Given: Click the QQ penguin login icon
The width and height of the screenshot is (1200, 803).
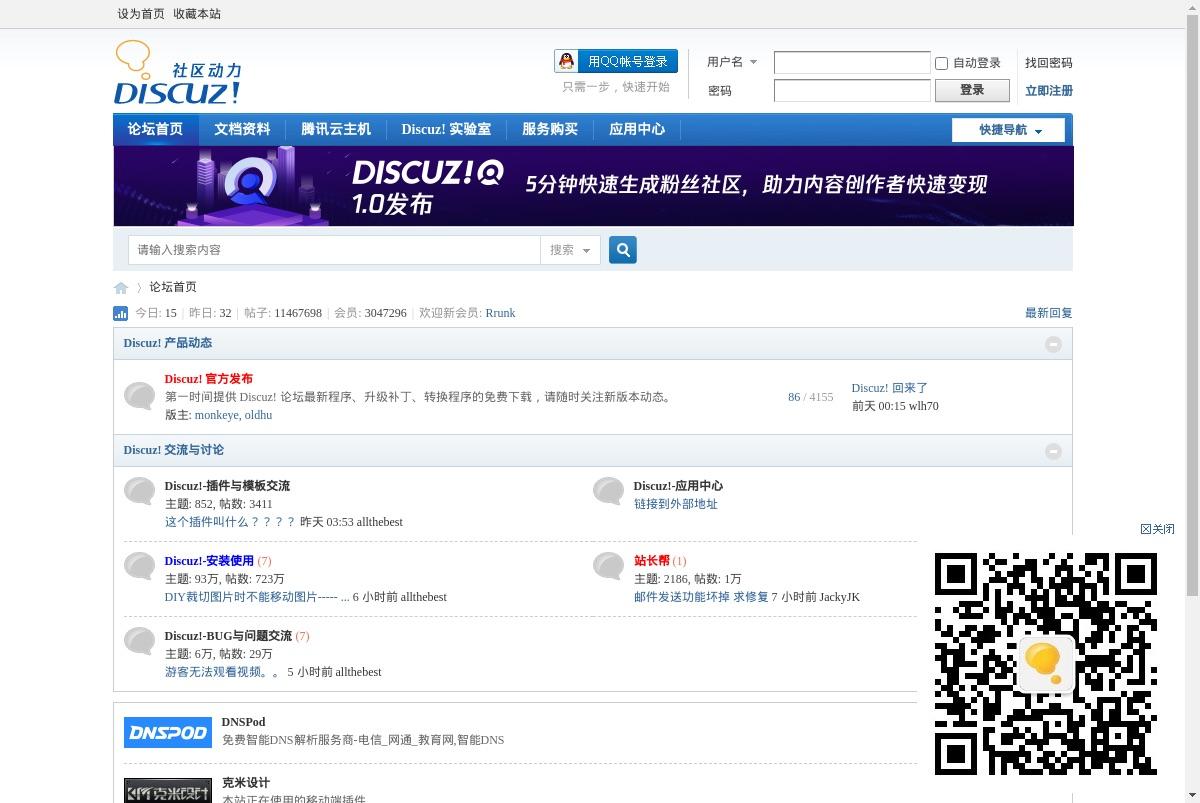Looking at the screenshot, I should (x=567, y=61).
